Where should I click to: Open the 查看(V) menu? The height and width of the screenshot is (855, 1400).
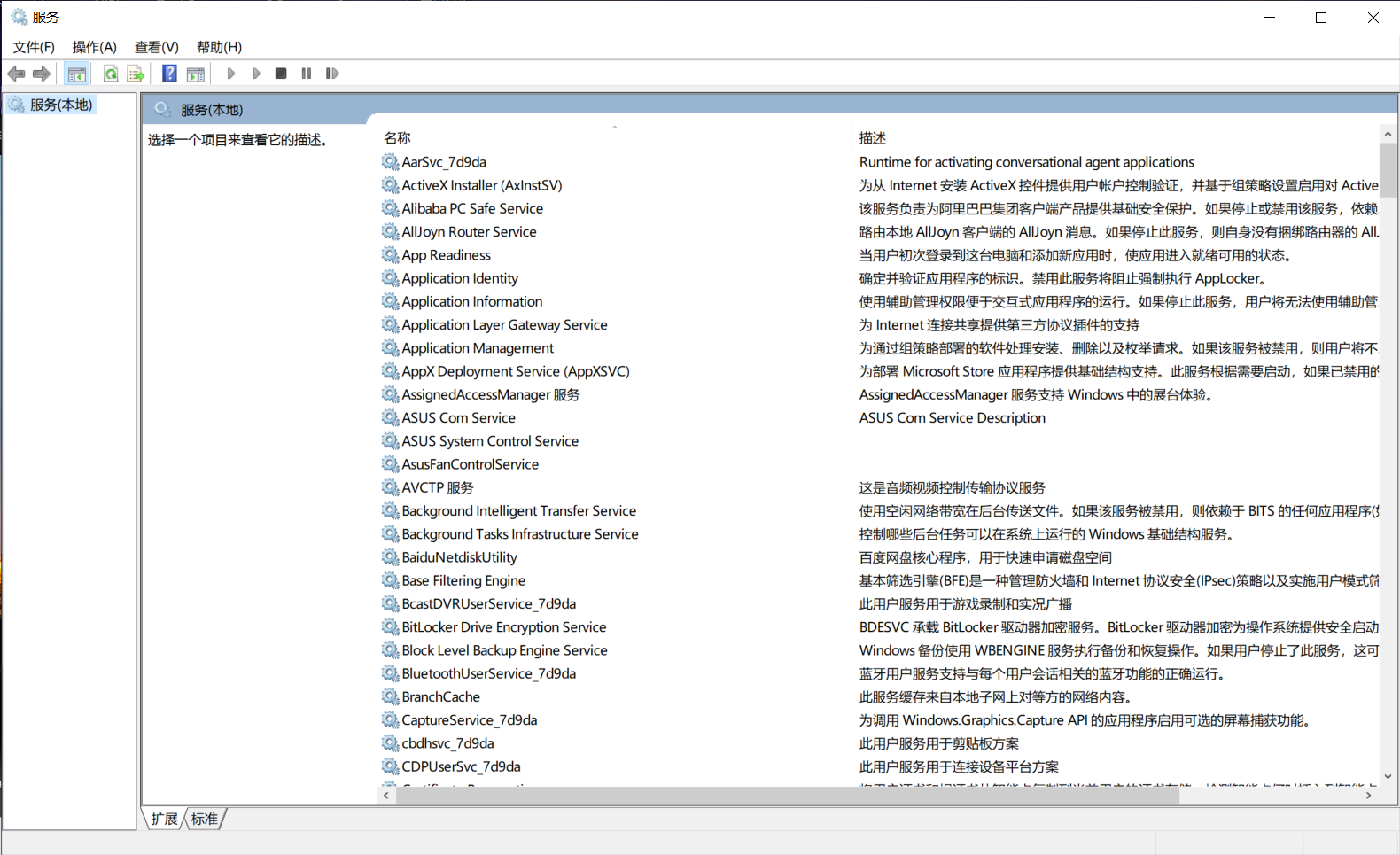tap(157, 47)
